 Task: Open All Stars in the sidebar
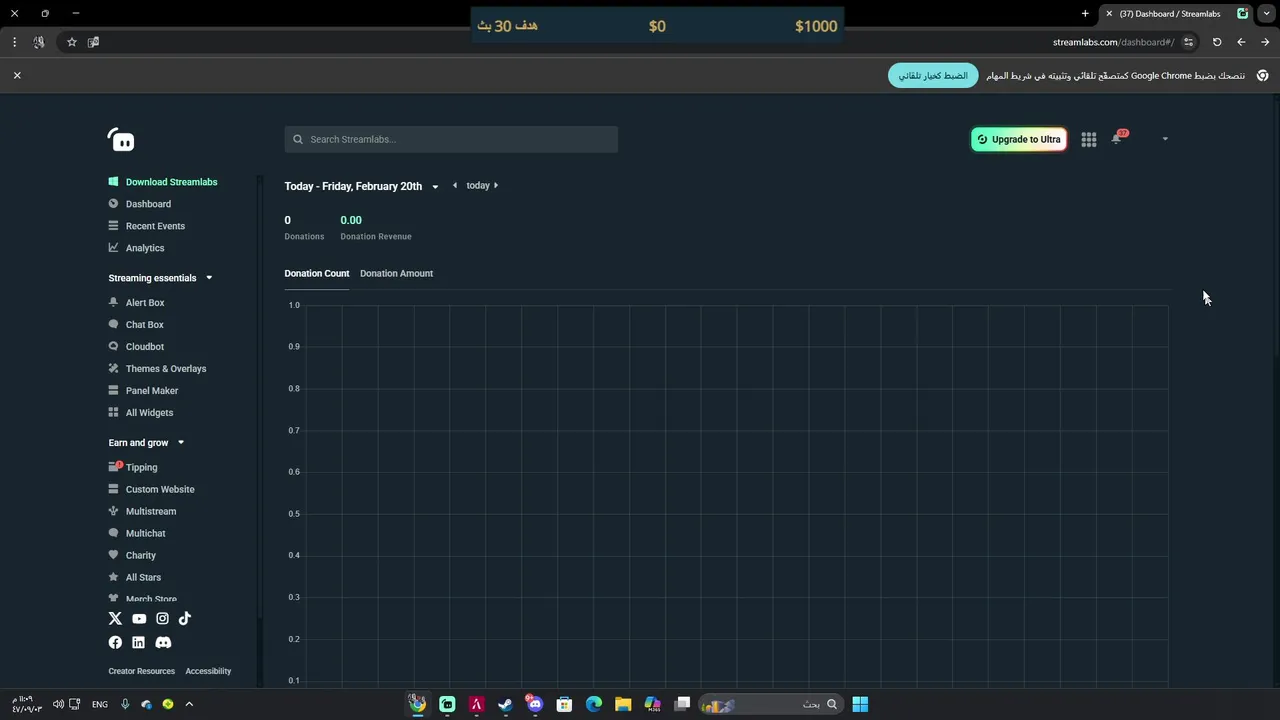(143, 578)
